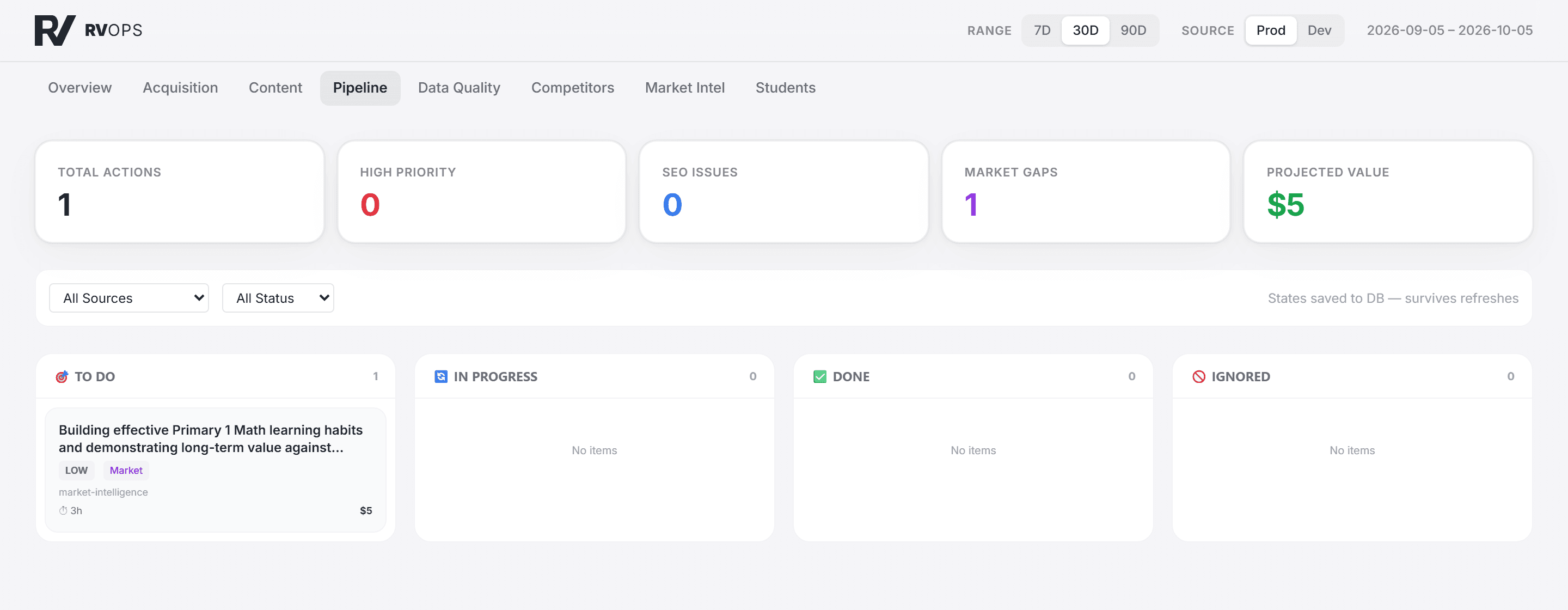The width and height of the screenshot is (1568, 610).
Task: Click the clock icon beside 3h
Action: point(63,511)
